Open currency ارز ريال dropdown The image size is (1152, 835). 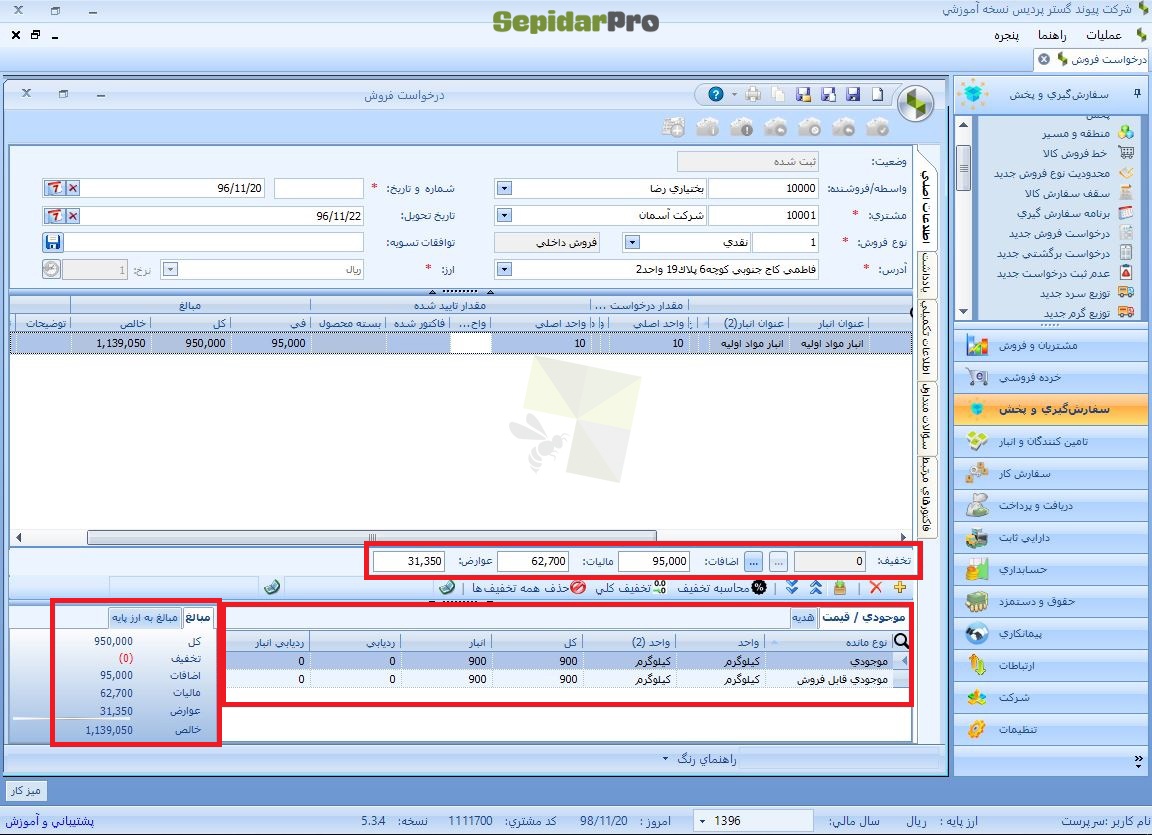[170, 270]
